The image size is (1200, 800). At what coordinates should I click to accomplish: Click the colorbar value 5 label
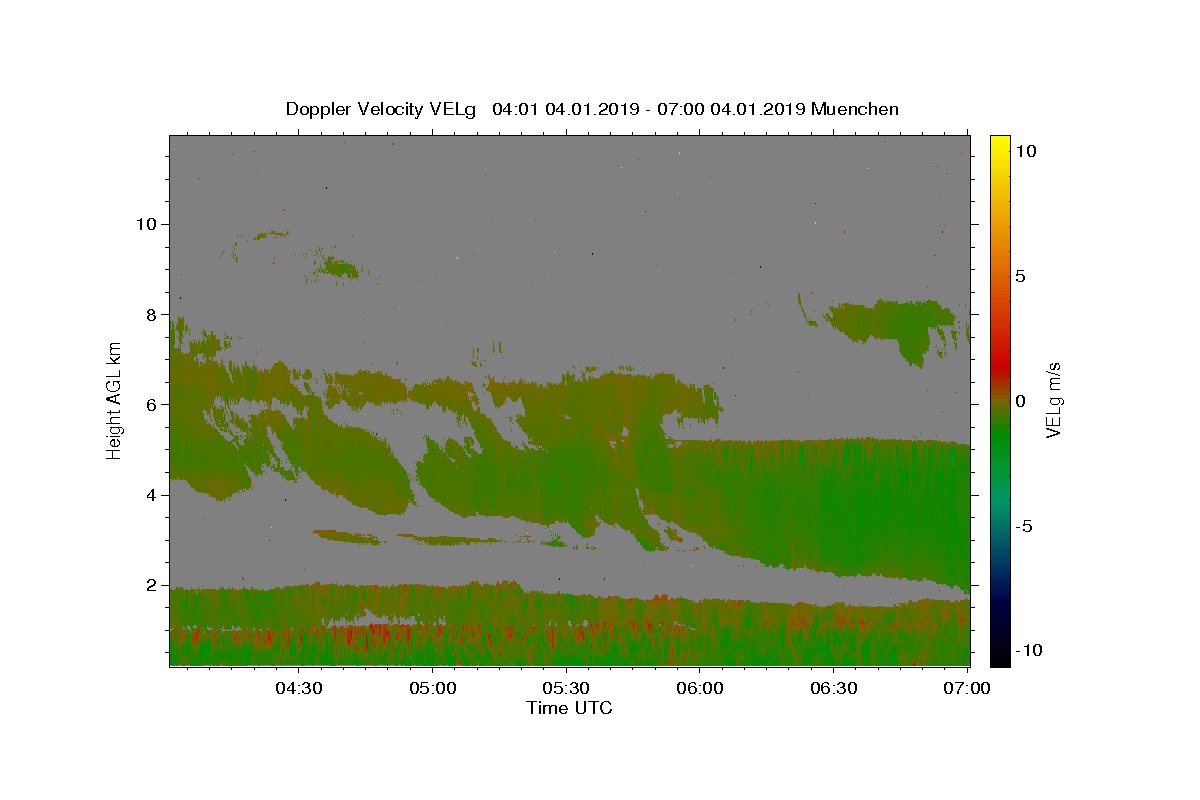pos(1020,276)
